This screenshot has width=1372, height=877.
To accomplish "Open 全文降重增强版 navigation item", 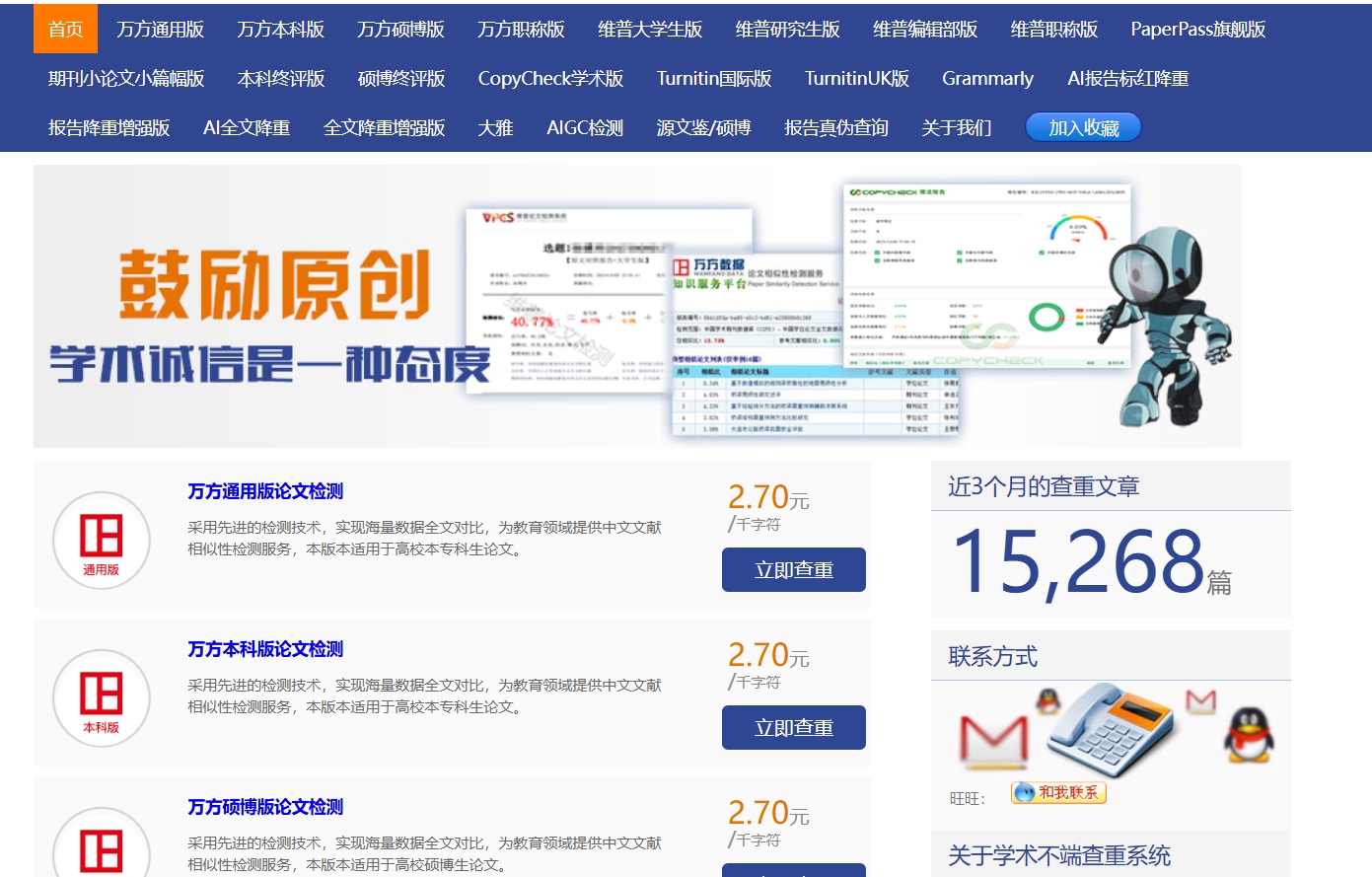I will tap(384, 127).
